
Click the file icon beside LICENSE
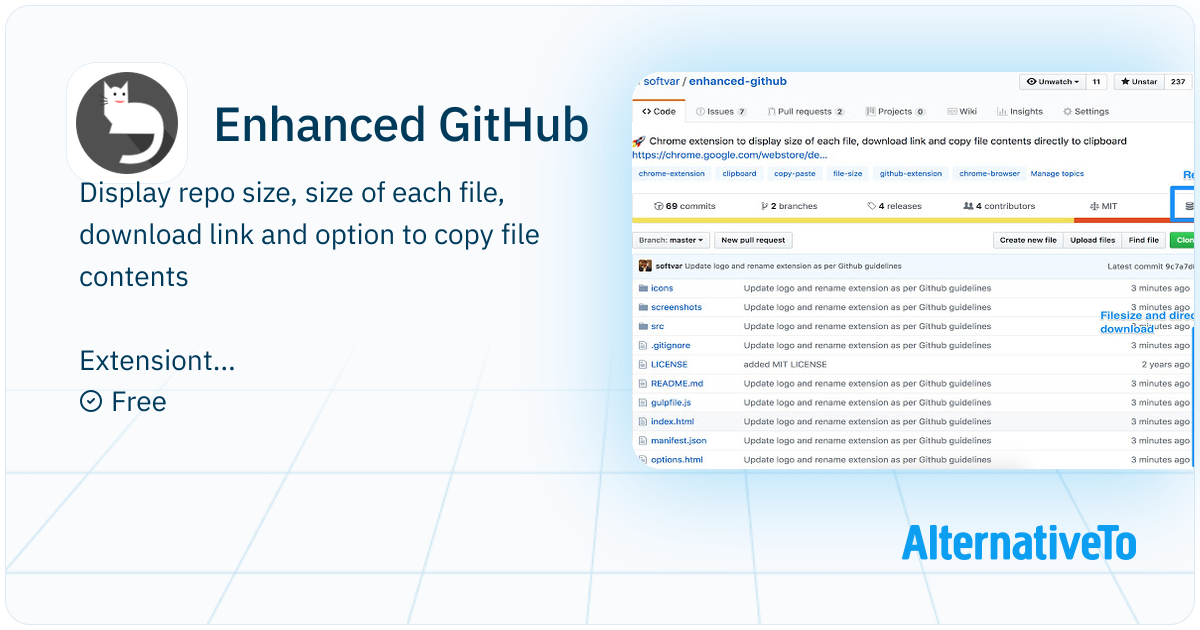coord(643,364)
